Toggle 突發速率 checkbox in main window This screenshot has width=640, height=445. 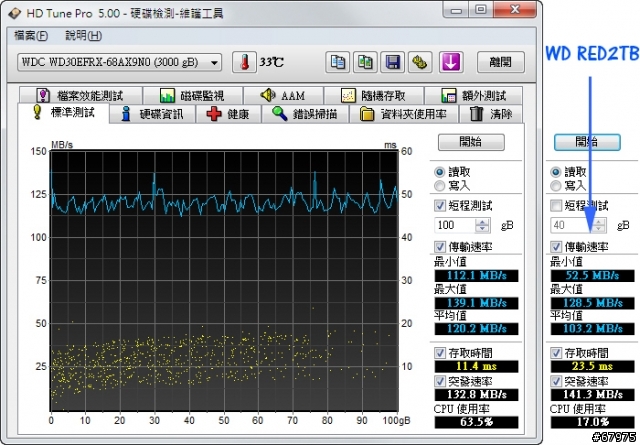pyautogui.click(x=440, y=381)
